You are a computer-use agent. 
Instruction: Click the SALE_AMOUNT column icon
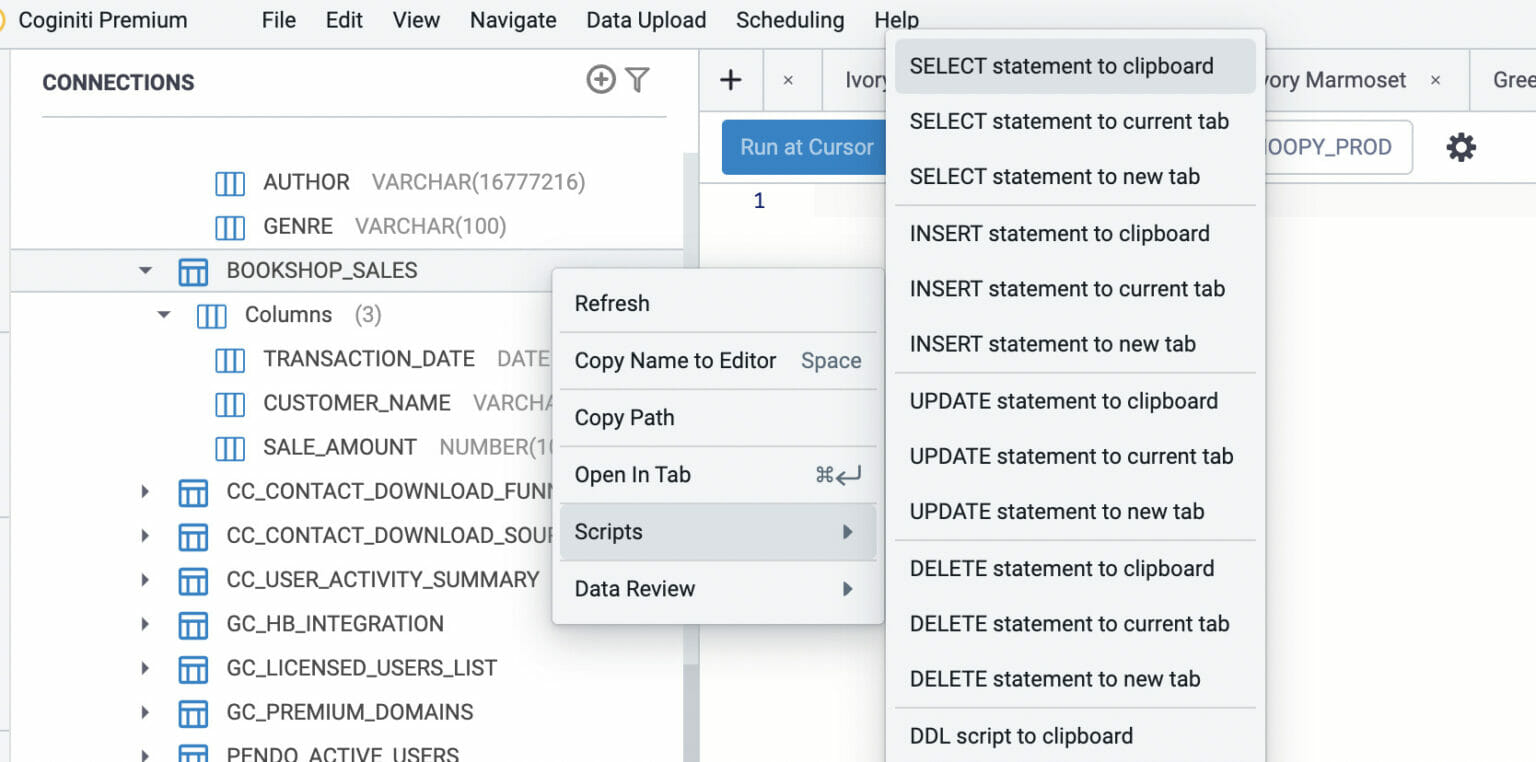click(x=230, y=447)
